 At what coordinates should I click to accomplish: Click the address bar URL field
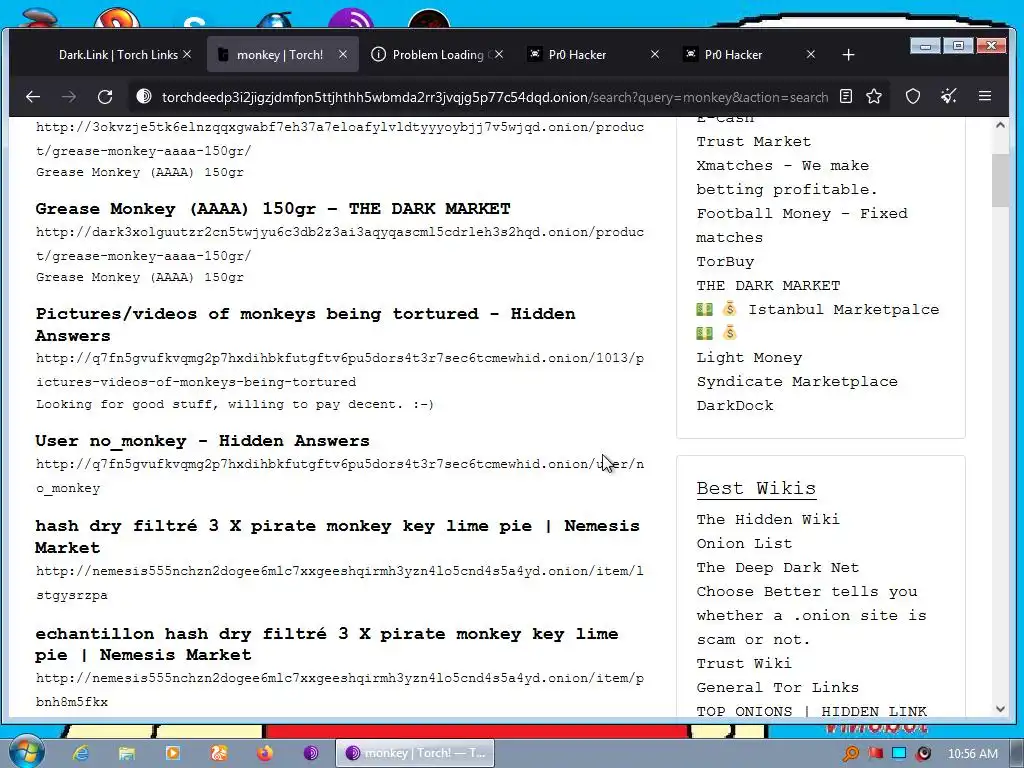(494, 97)
